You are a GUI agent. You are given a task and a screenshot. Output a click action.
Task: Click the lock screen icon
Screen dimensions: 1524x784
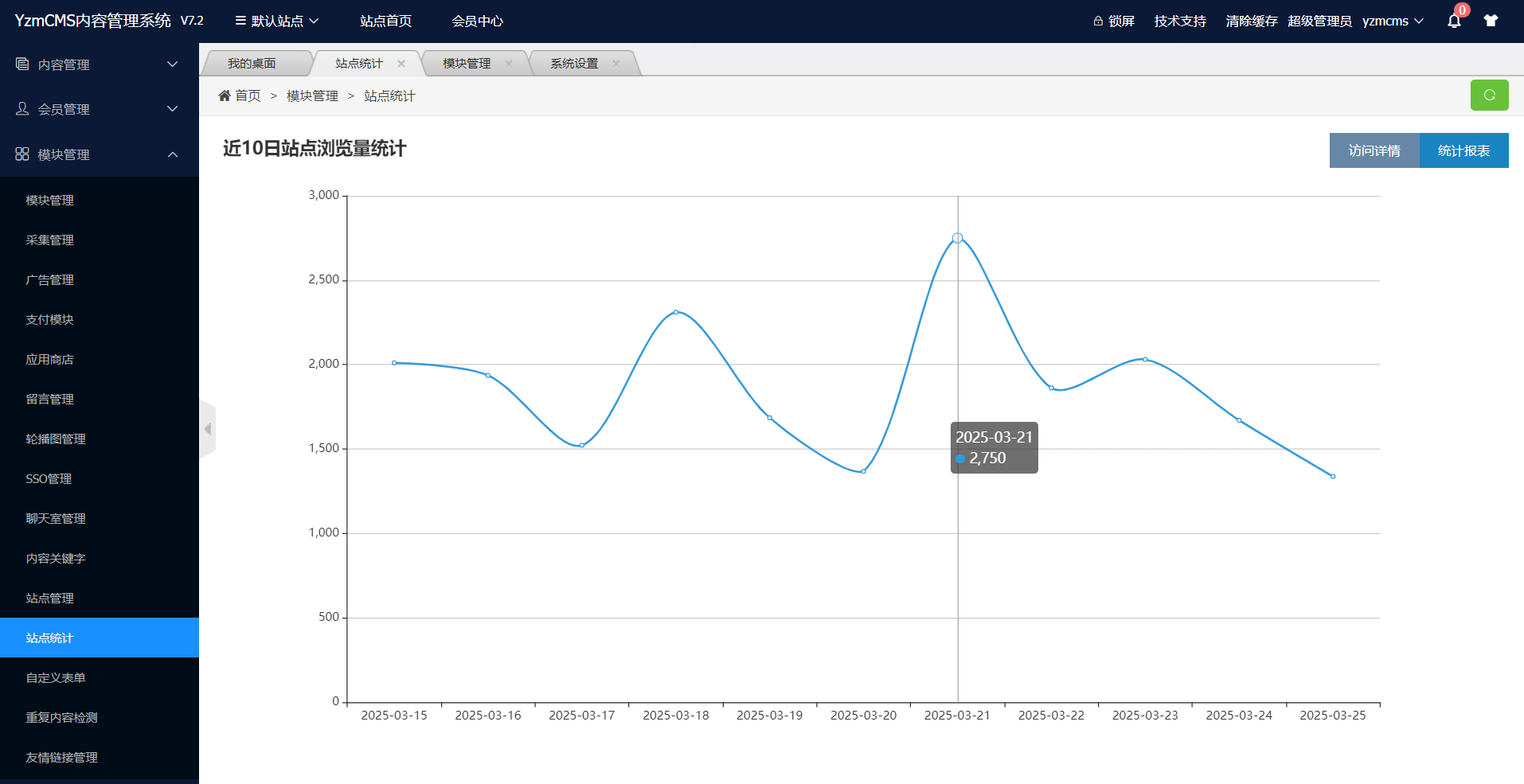pyautogui.click(x=1098, y=21)
